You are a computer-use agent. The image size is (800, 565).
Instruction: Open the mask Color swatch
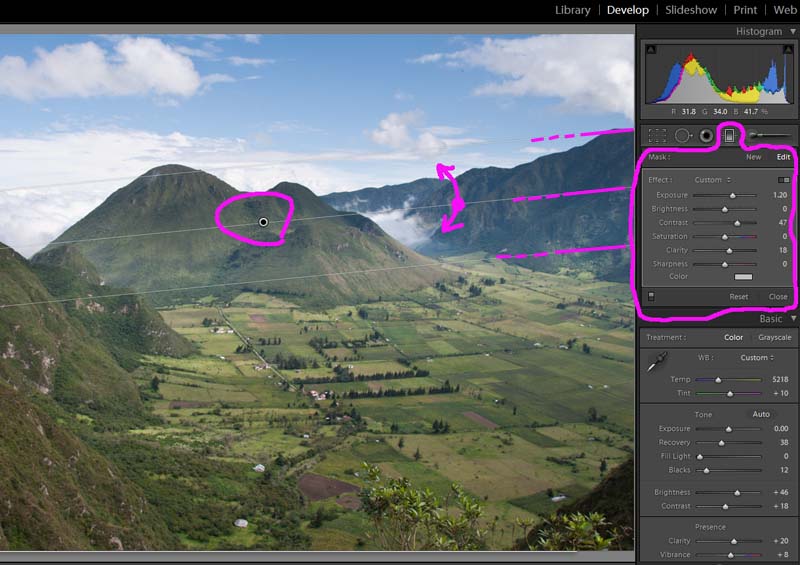(743, 277)
